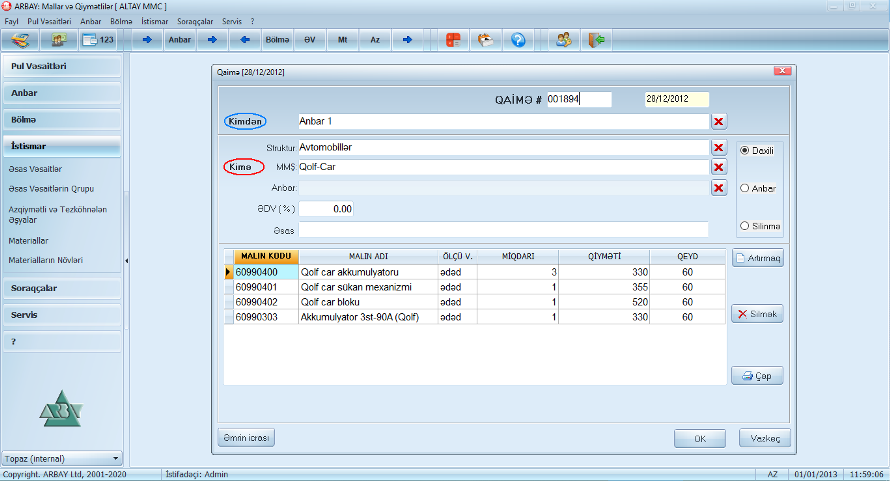
Task: Open the Anbar menu in the menu bar
Action: point(90,22)
